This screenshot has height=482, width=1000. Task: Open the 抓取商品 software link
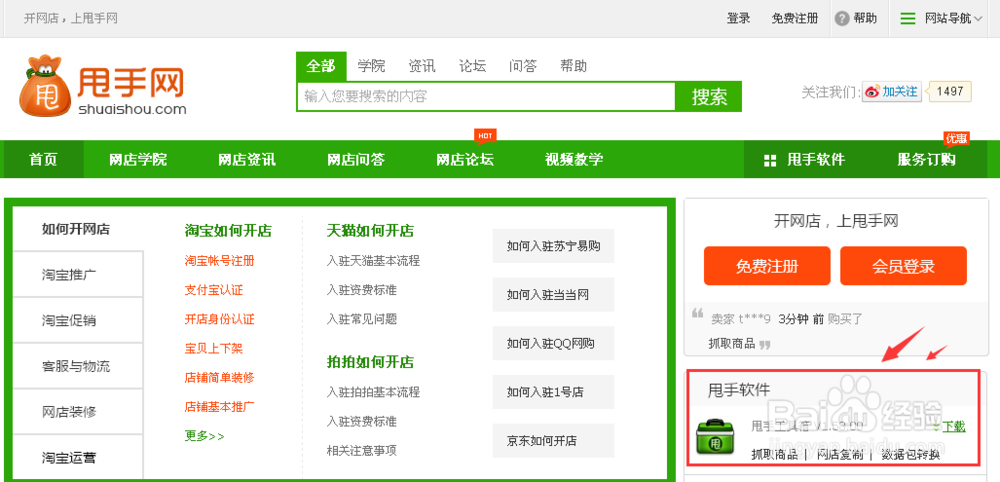click(774, 455)
